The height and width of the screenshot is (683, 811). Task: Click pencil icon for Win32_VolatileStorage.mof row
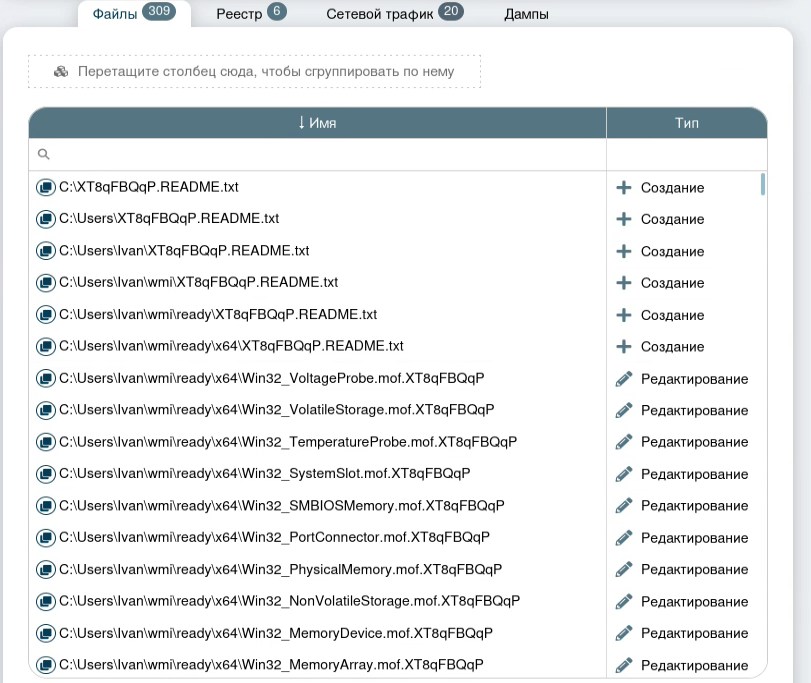(x=624, y=410)
